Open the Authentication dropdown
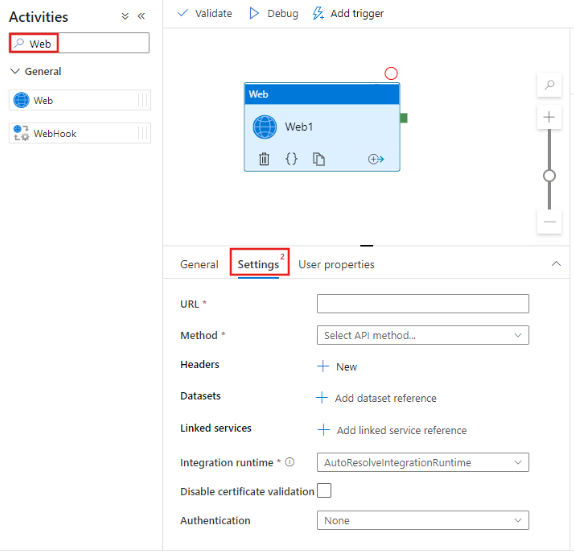 click(423, 520)
